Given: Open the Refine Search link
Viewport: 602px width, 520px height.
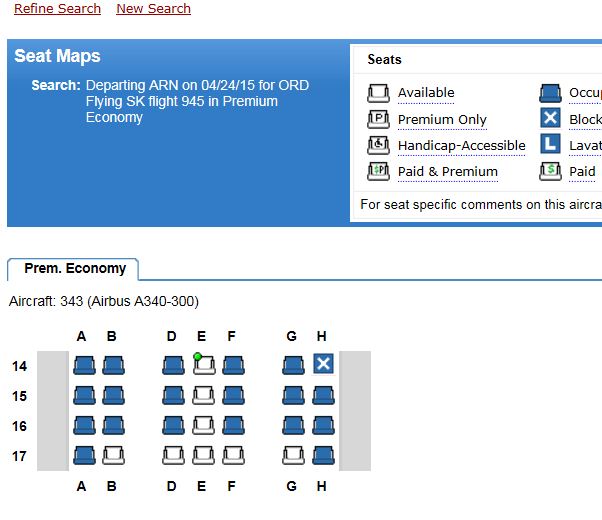Looking at the screenshot, I should (57, 9).
